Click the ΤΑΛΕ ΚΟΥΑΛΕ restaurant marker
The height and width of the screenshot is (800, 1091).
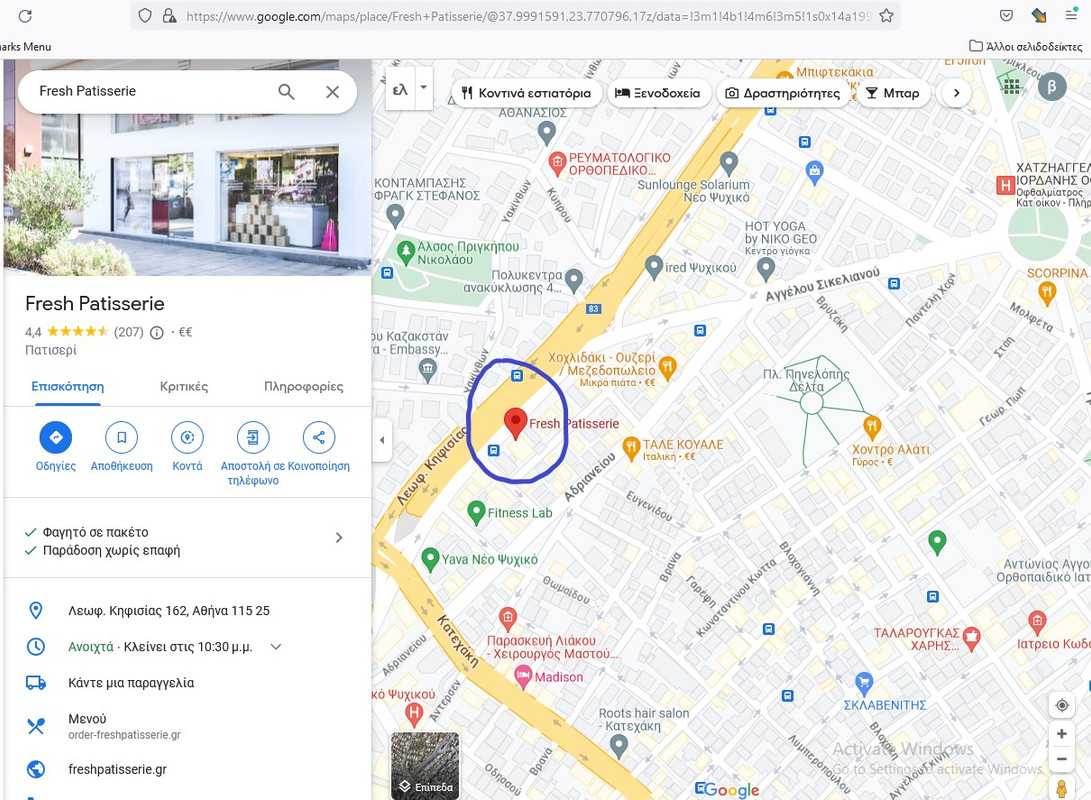point(631,448)
